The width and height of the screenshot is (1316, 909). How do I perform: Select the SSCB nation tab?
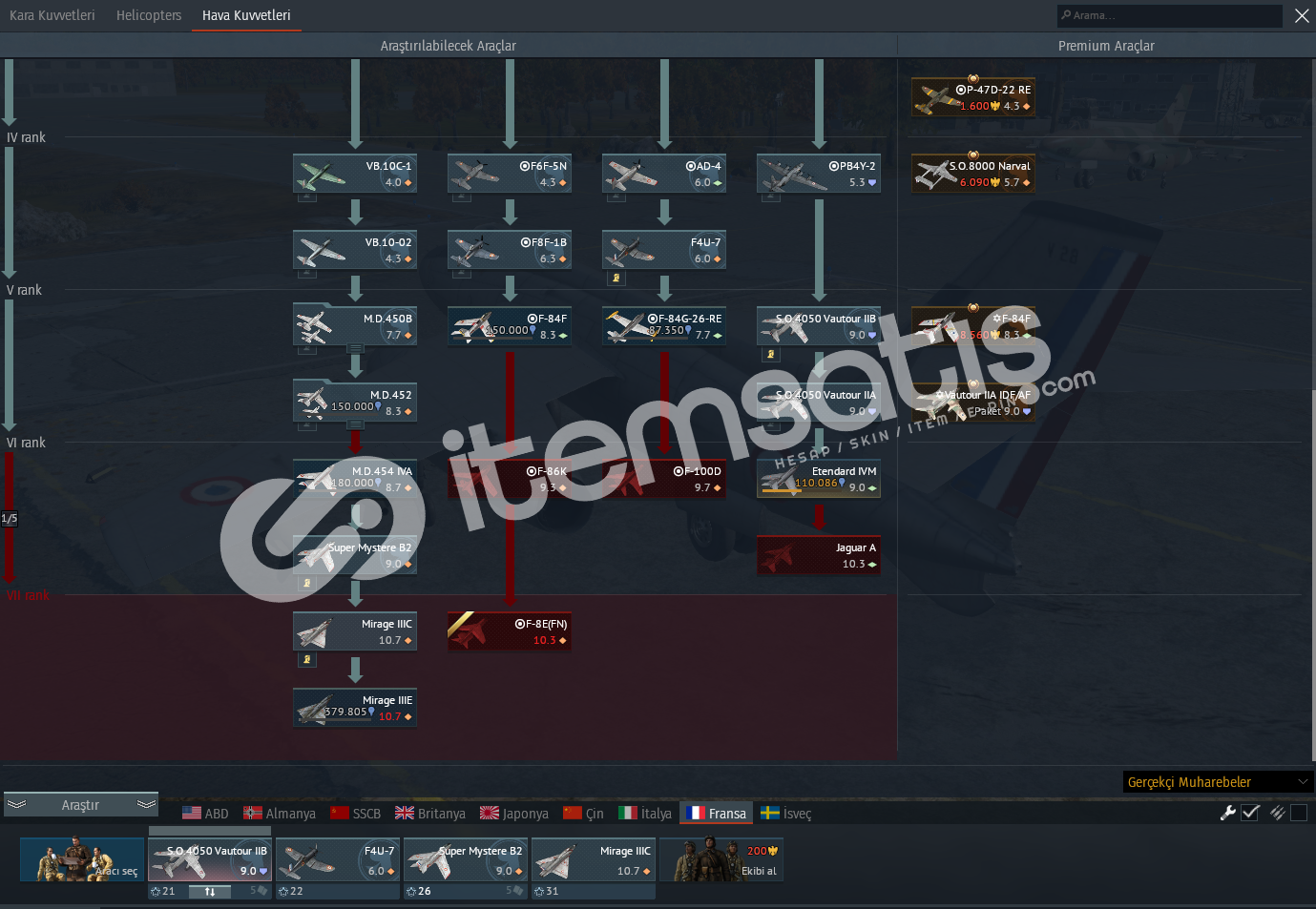point(355,814)
